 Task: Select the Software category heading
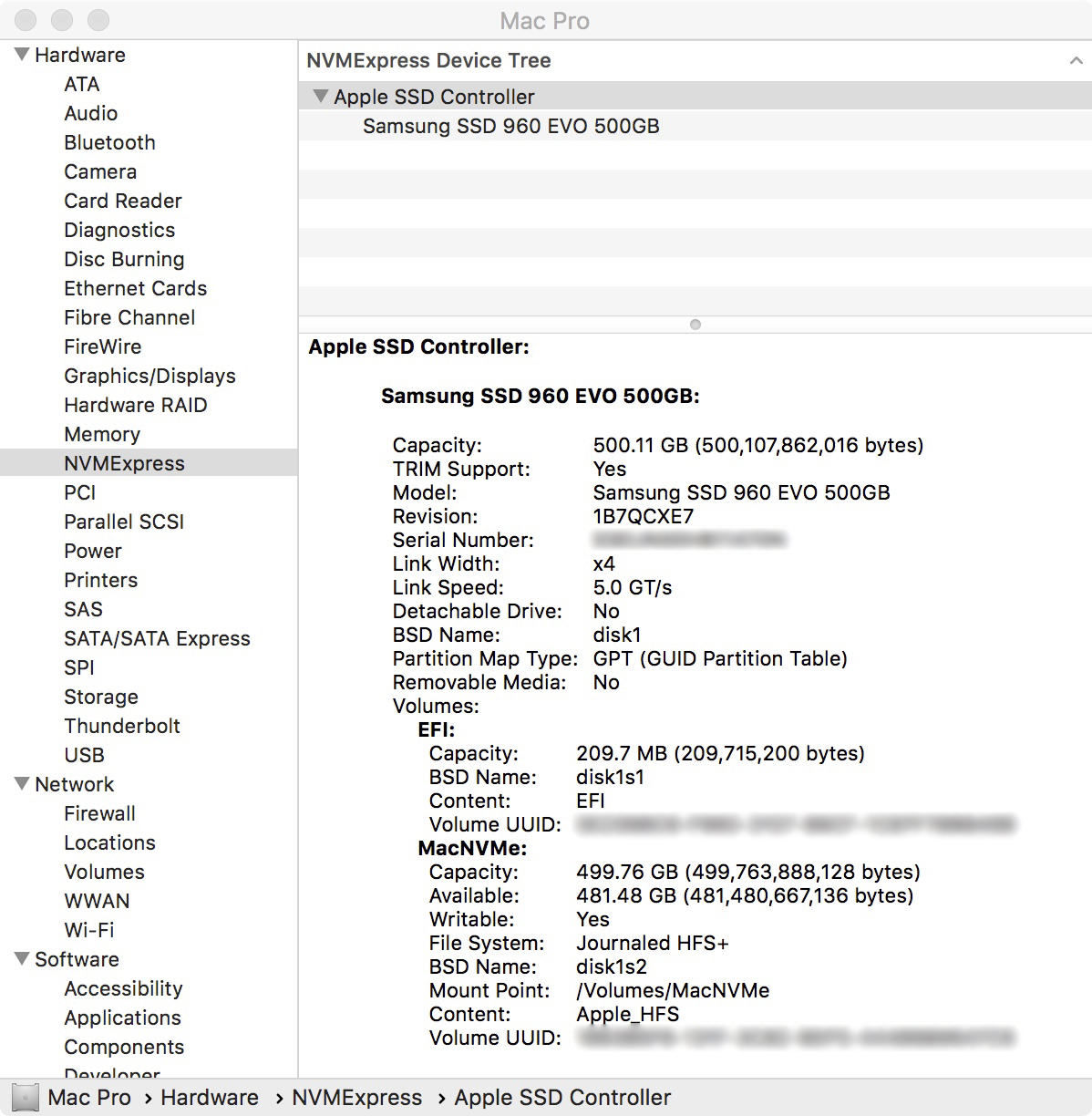[77, 959]
